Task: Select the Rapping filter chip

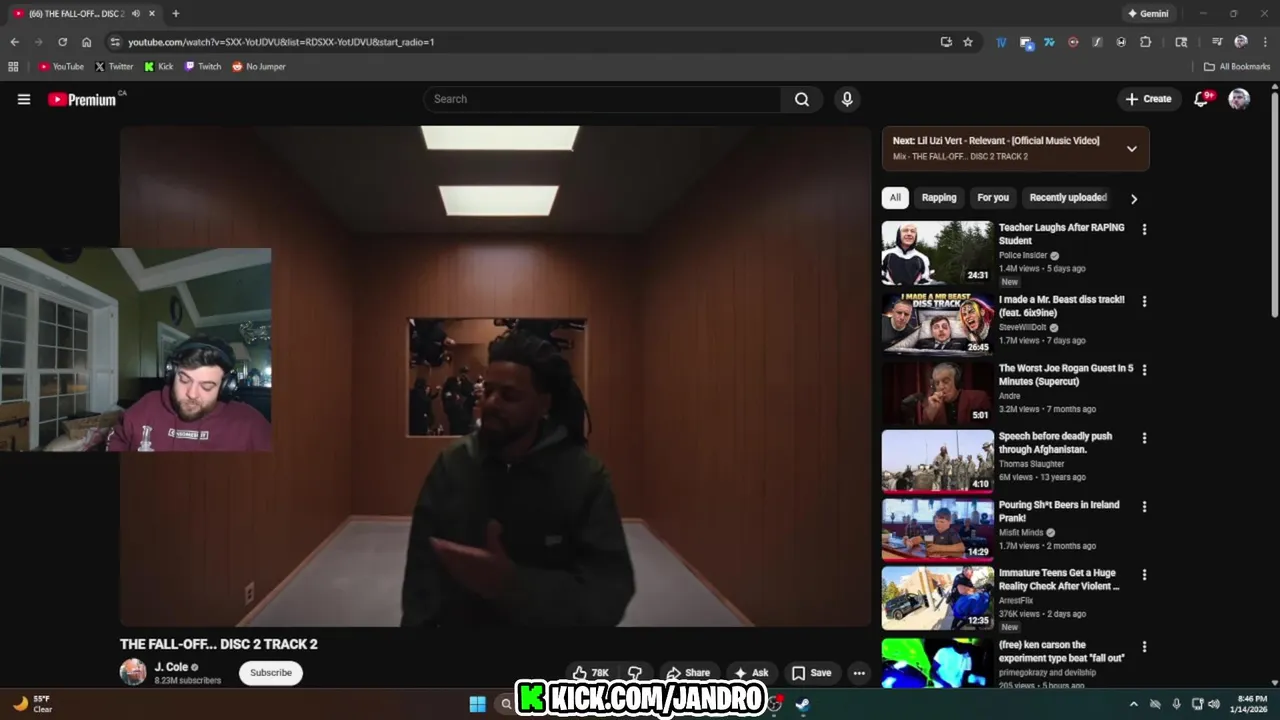Action: (939, 198)
